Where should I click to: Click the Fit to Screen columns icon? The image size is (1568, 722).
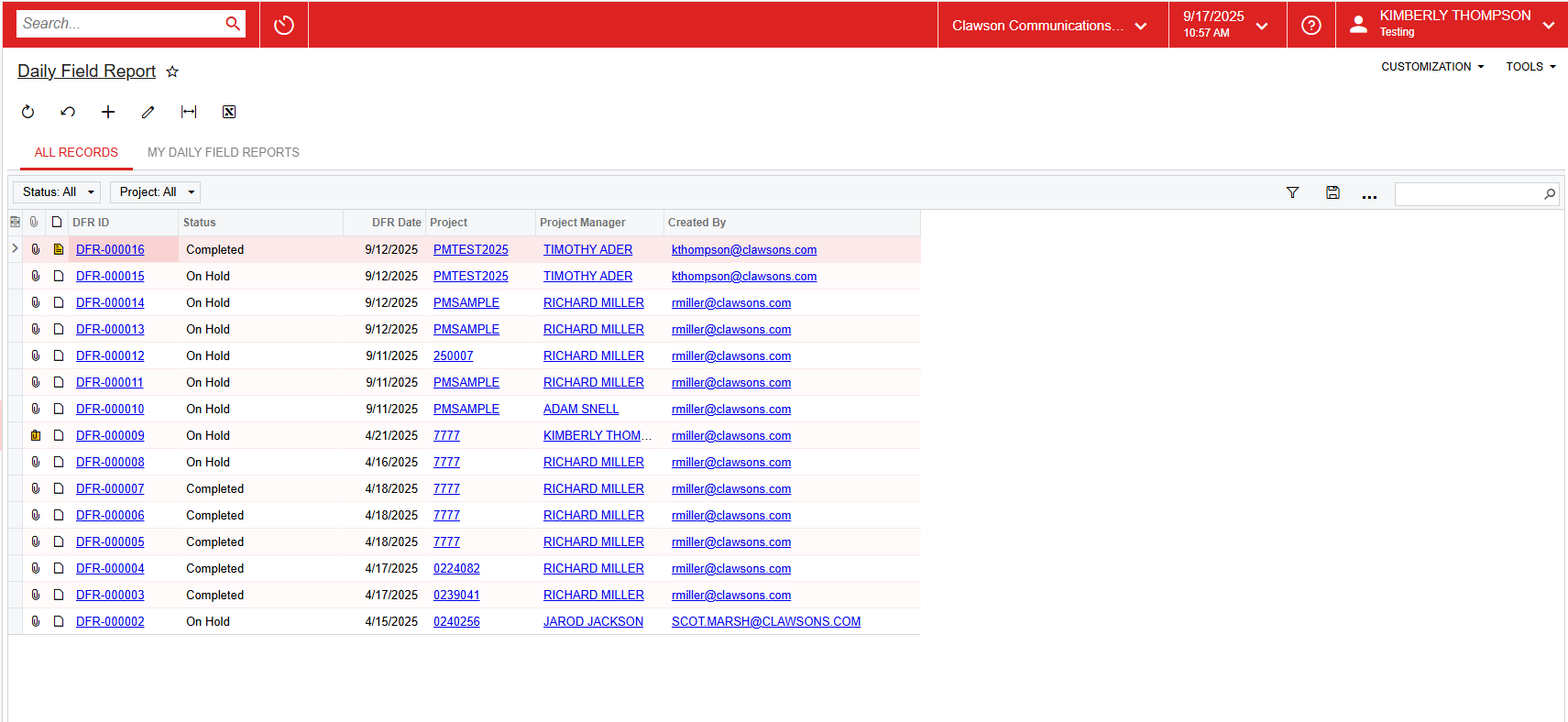pyautogui.click(x=189, y=112)
